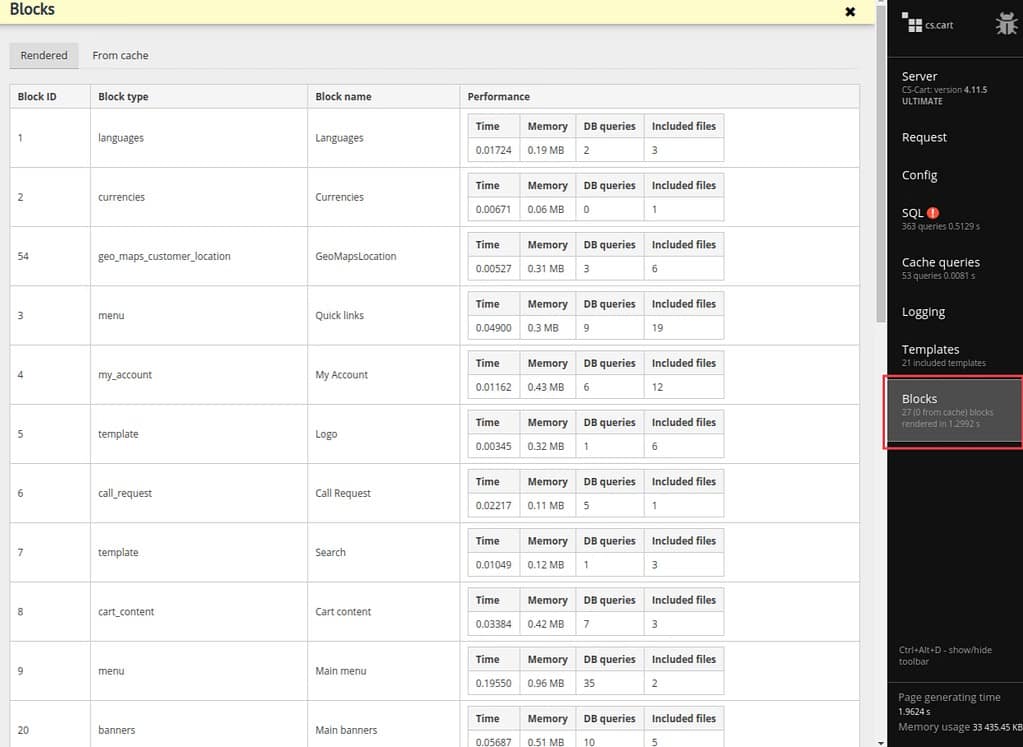Click the SQL red warning badge
Viewport: 1023px width, 747px height.
coord(933,213)
